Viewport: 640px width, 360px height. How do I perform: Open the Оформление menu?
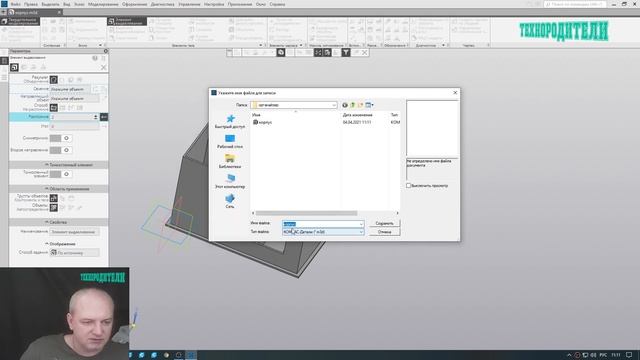[x=134, y=4]
